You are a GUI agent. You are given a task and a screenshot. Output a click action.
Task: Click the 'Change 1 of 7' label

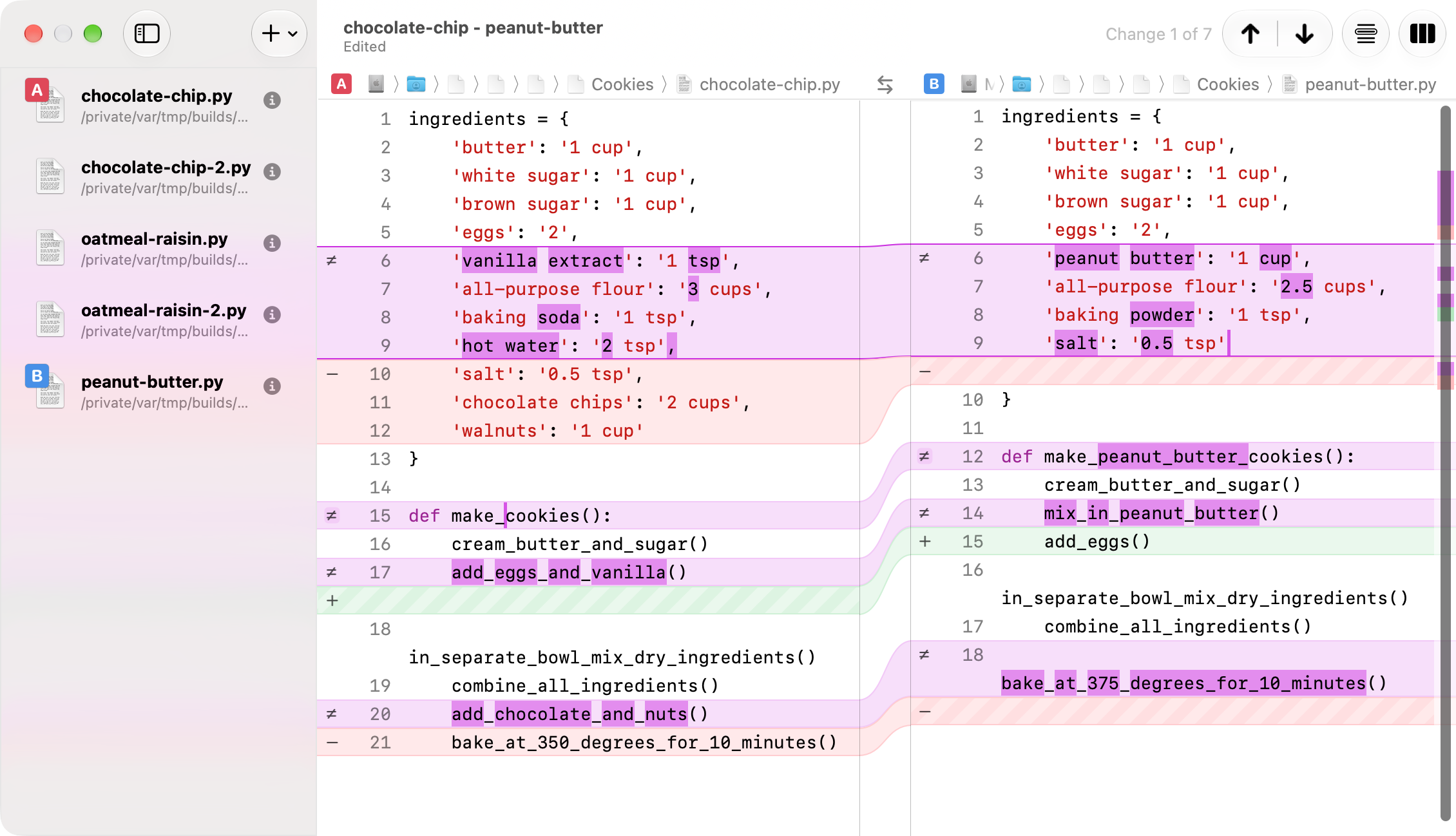[x=1158, y=34]
